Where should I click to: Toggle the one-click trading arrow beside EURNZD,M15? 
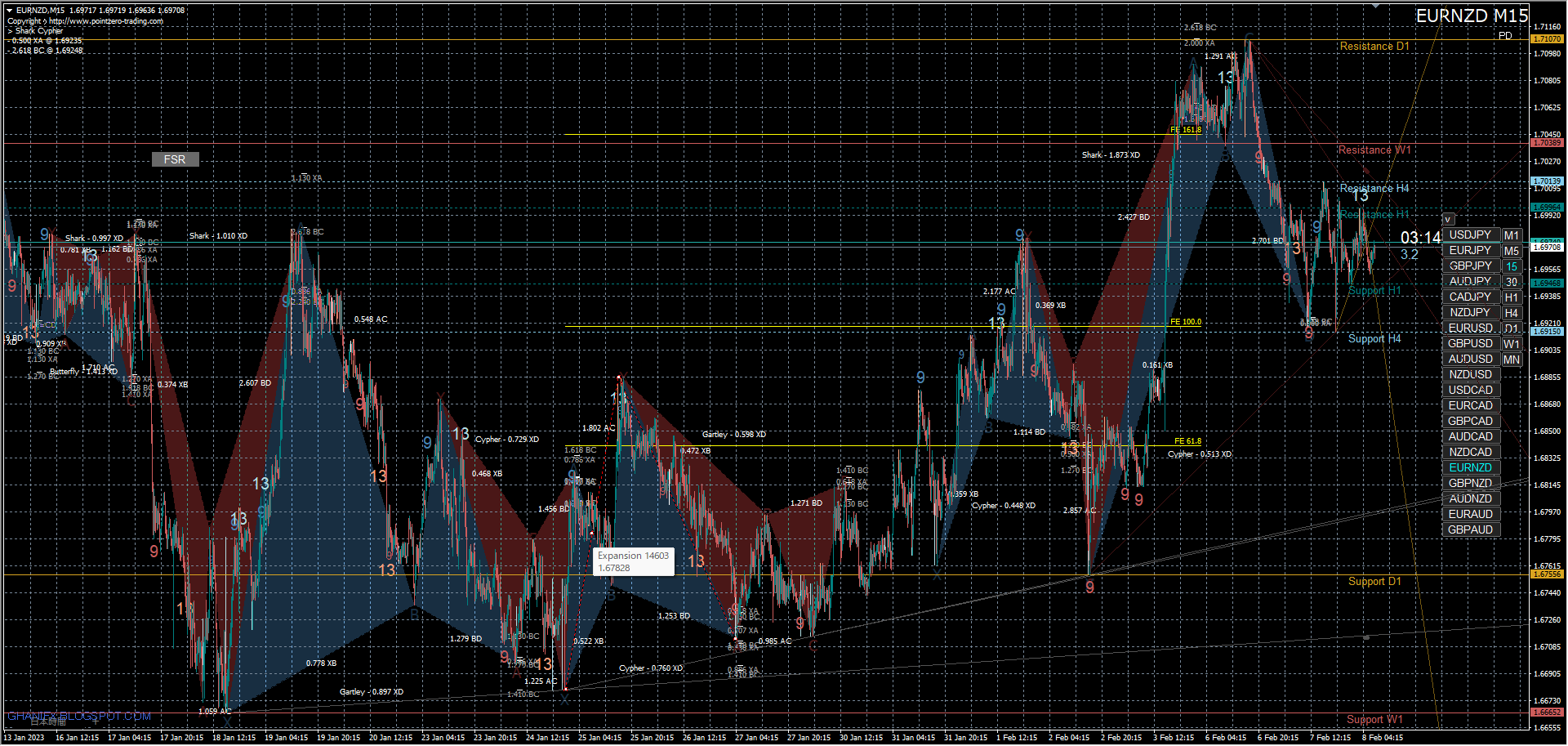click(x=9, y=11)
